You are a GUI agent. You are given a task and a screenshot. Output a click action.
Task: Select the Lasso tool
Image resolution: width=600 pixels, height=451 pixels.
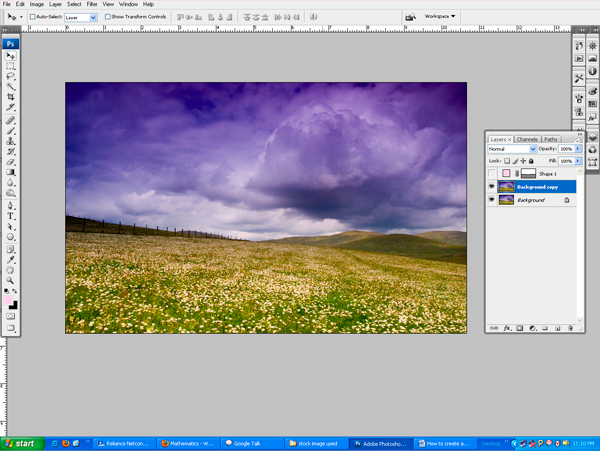pyautogui.click(x=11, y=76)
